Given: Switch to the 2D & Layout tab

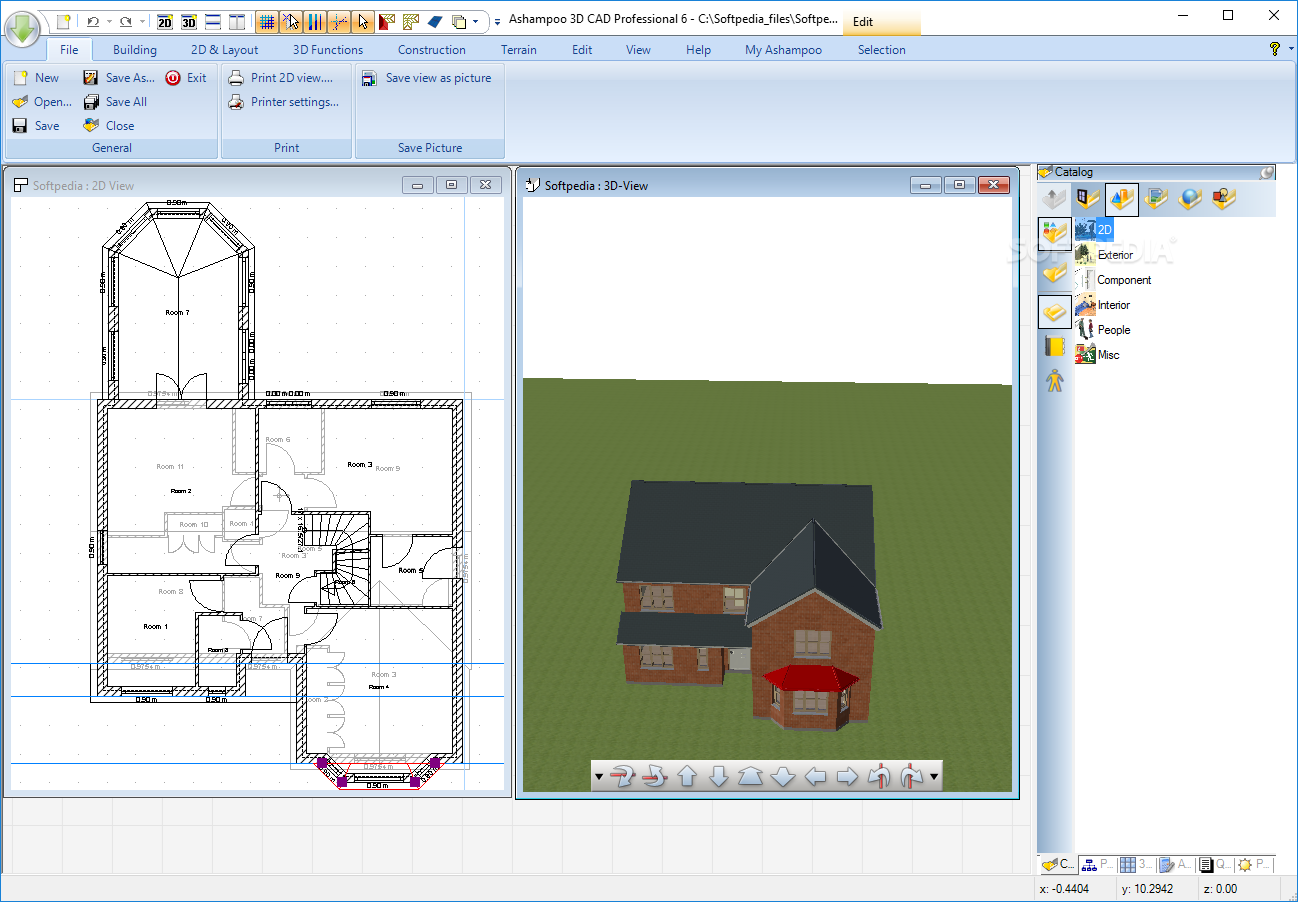Looking at the screenshot, I should pyautogui.click(x=225, y=50).
